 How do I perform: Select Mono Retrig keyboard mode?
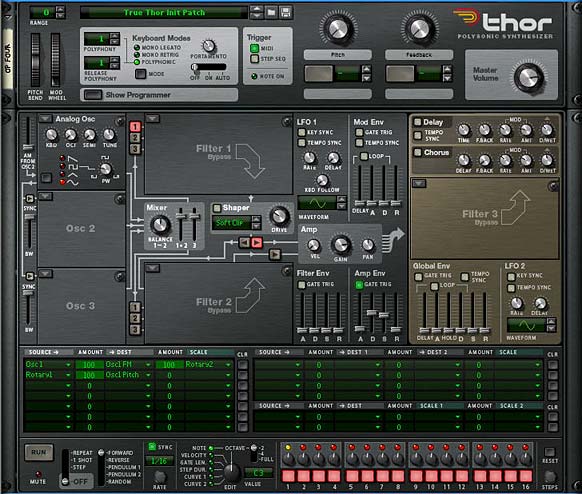[x=137, y=55]
